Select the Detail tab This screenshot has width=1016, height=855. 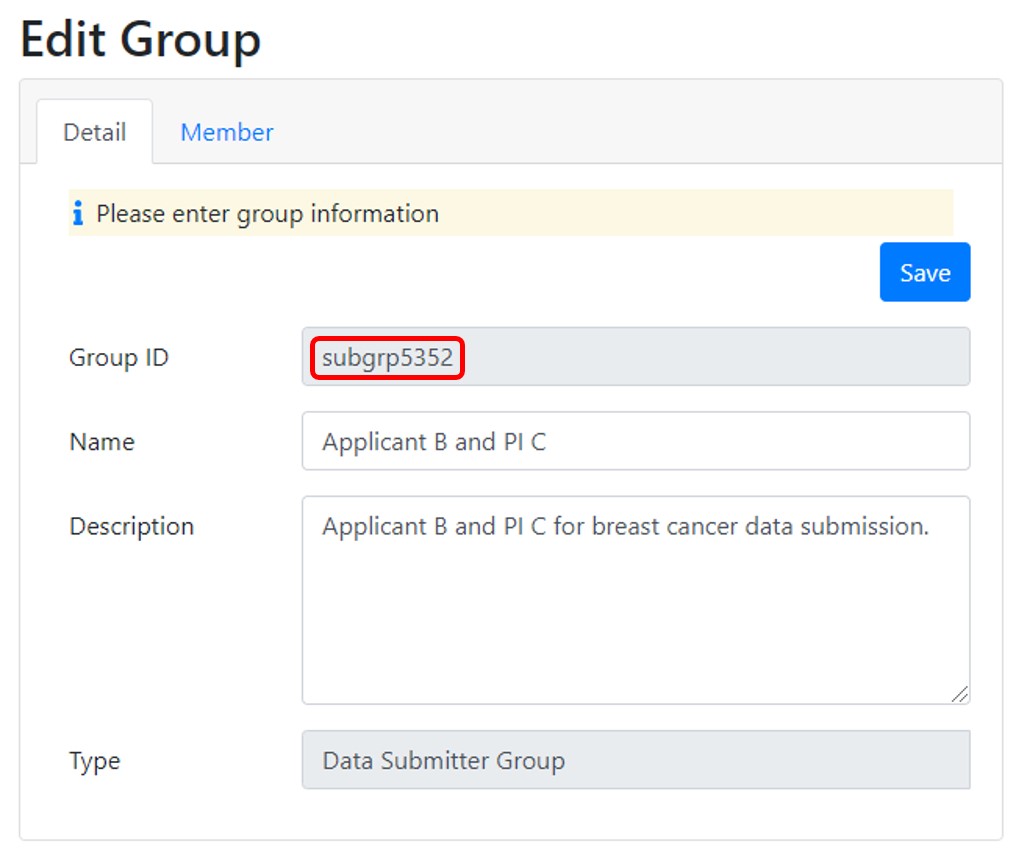point(94,132)
